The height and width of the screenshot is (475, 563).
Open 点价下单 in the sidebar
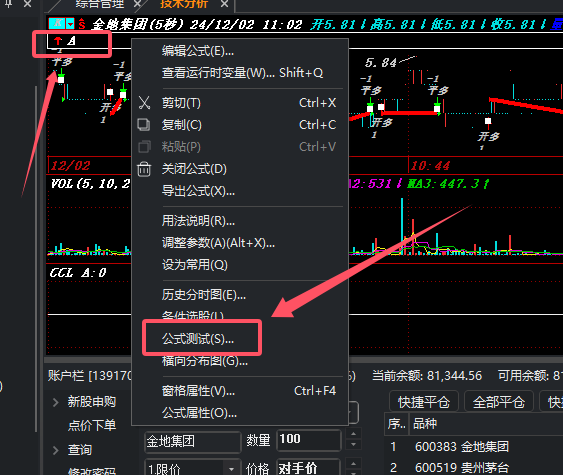tap(92, 425)
